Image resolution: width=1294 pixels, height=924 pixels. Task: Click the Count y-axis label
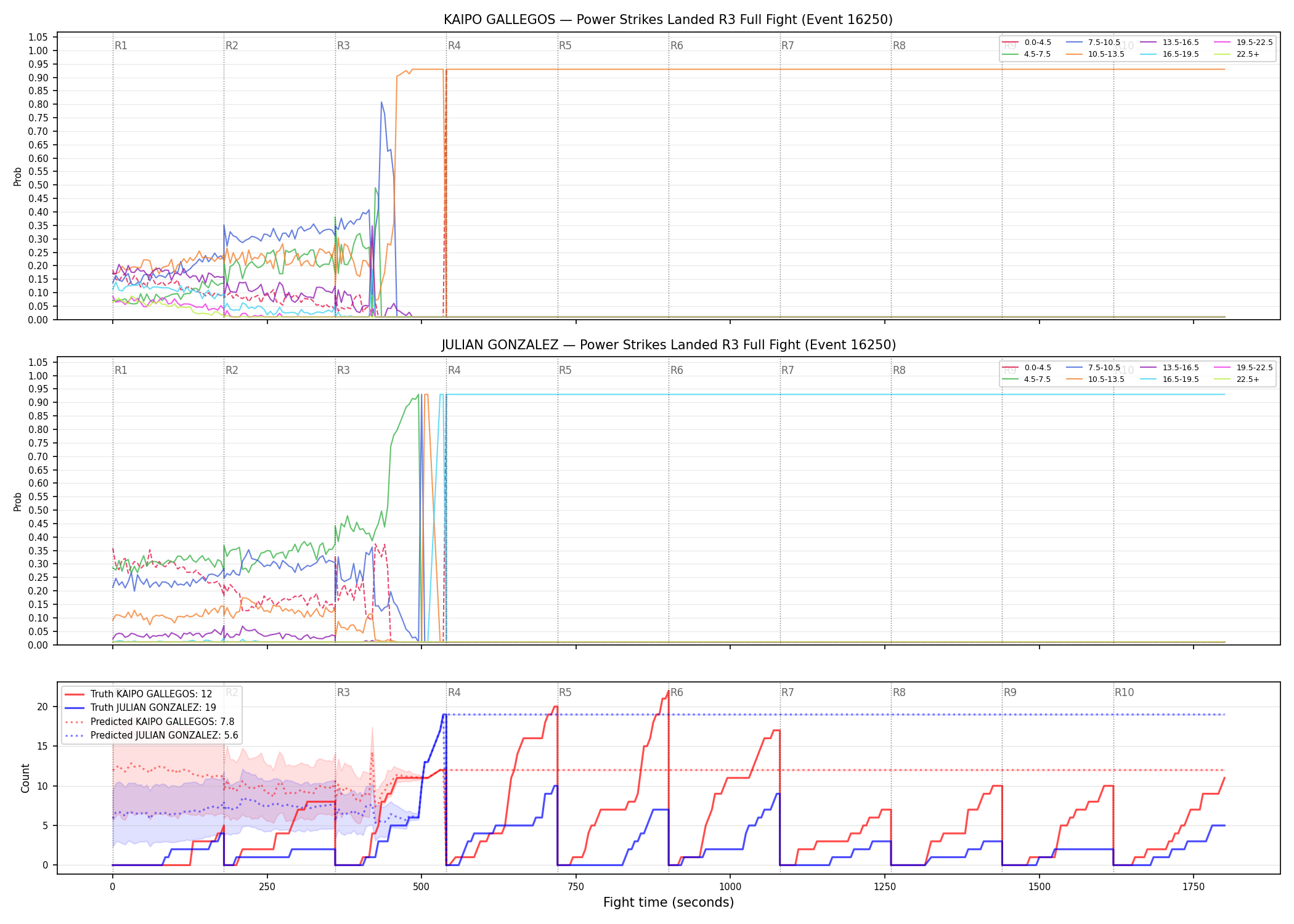(25, 778)
